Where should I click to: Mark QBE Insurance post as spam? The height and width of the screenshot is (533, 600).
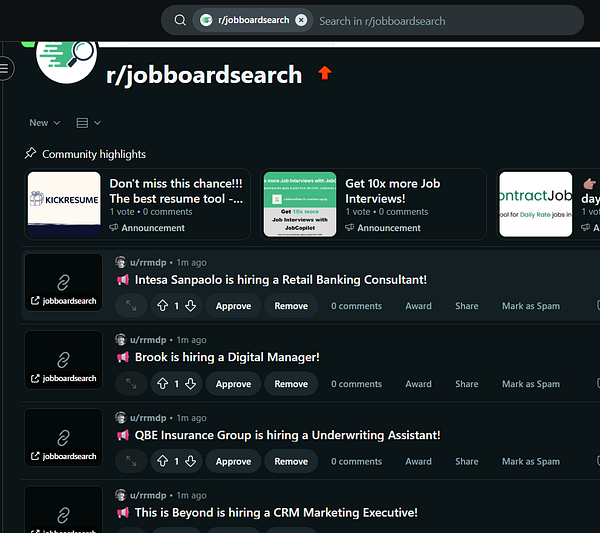(531, 461)
